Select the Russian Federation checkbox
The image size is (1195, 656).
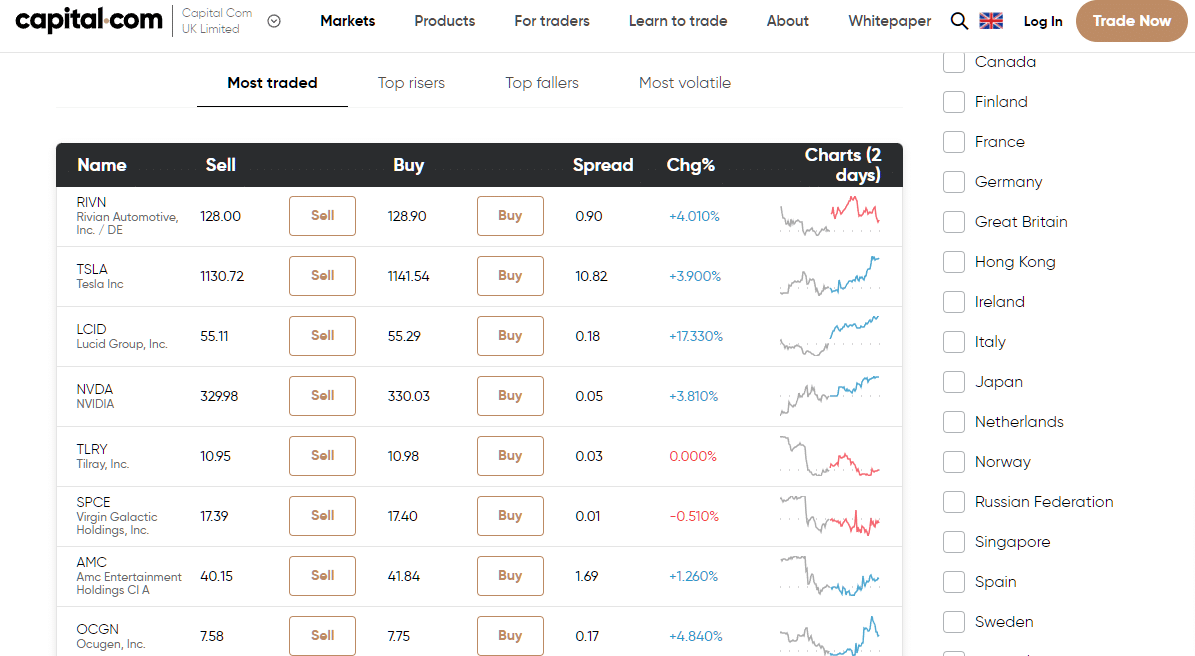[954, 502]
